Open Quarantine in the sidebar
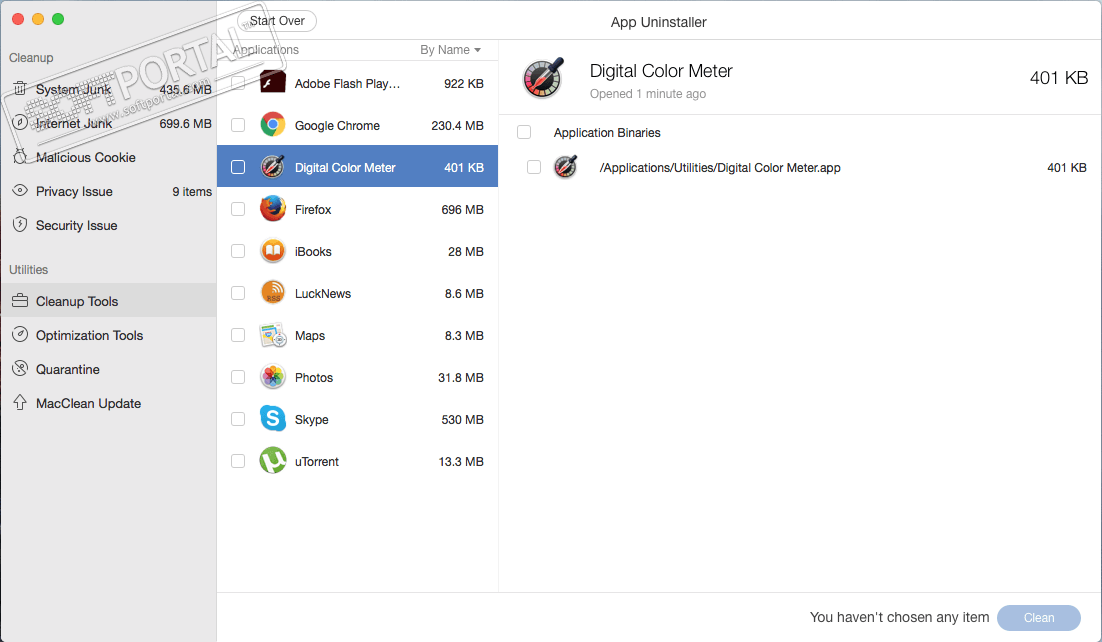This screenshot has width=1102, height=642. click(x=108, y=369)
